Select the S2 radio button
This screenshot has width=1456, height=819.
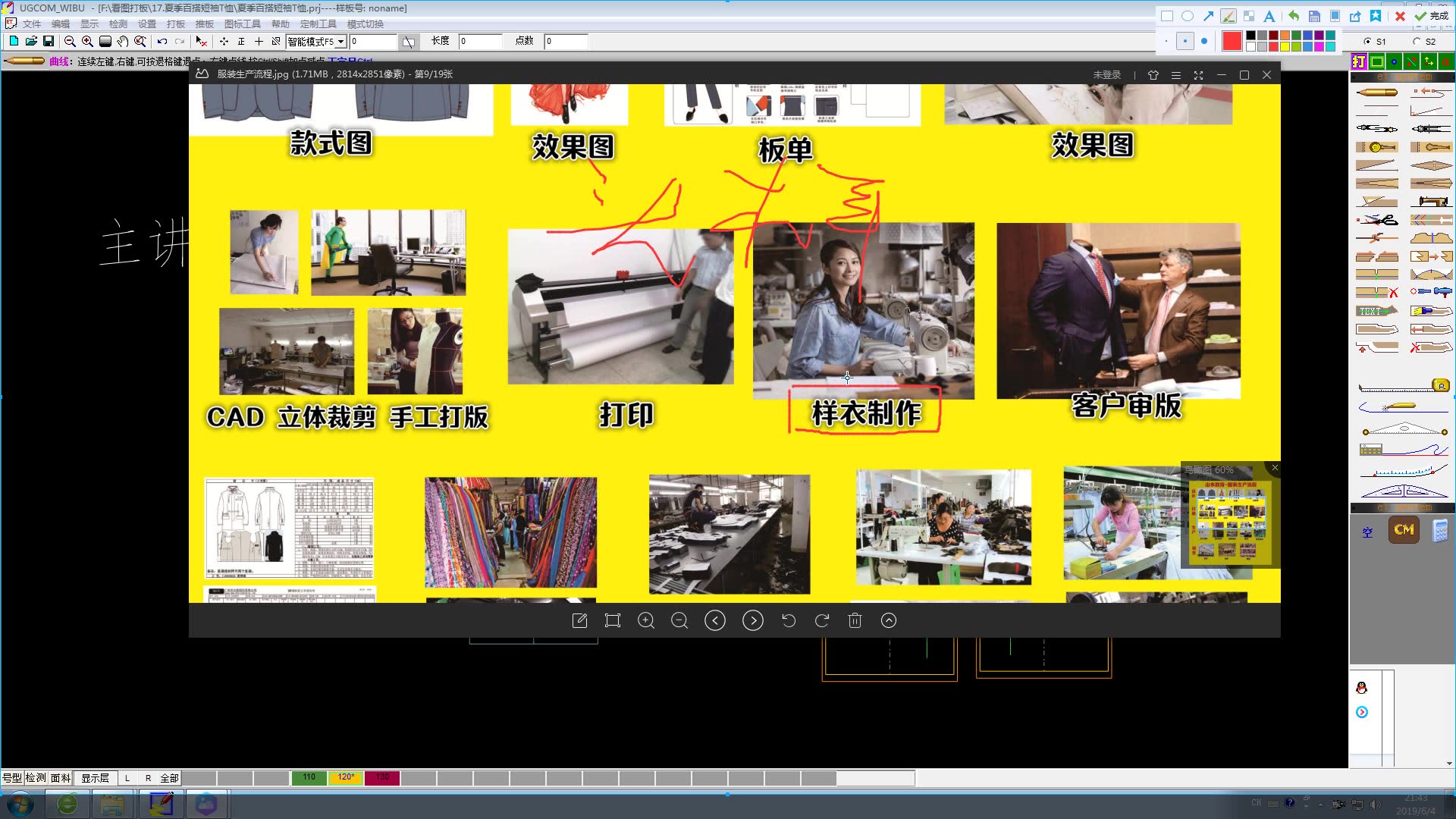pyautogui.click(x=1417, y=42)
